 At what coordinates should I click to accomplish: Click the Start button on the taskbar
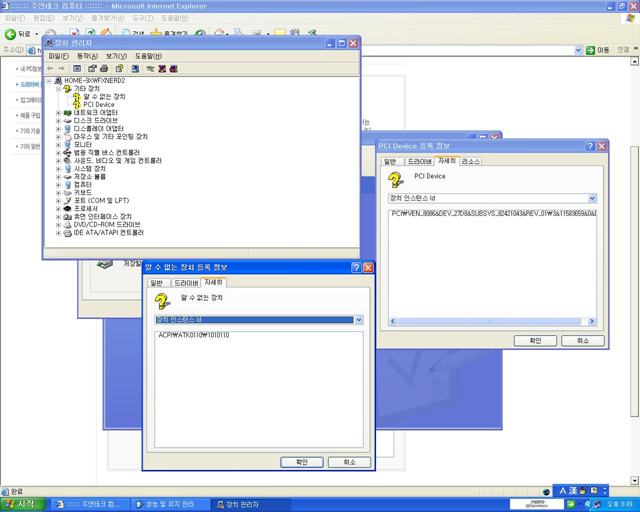(22, 505)
